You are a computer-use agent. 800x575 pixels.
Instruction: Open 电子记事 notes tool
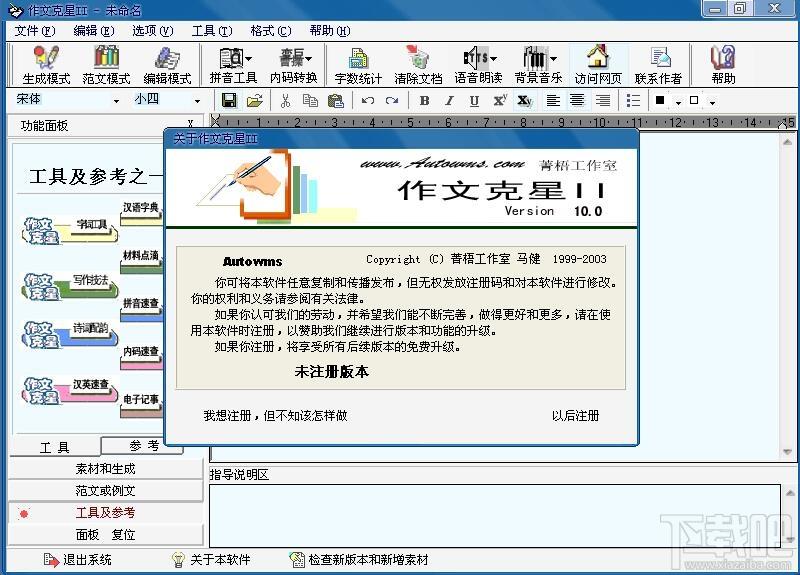pyautogui.click(x=141, y=404)
